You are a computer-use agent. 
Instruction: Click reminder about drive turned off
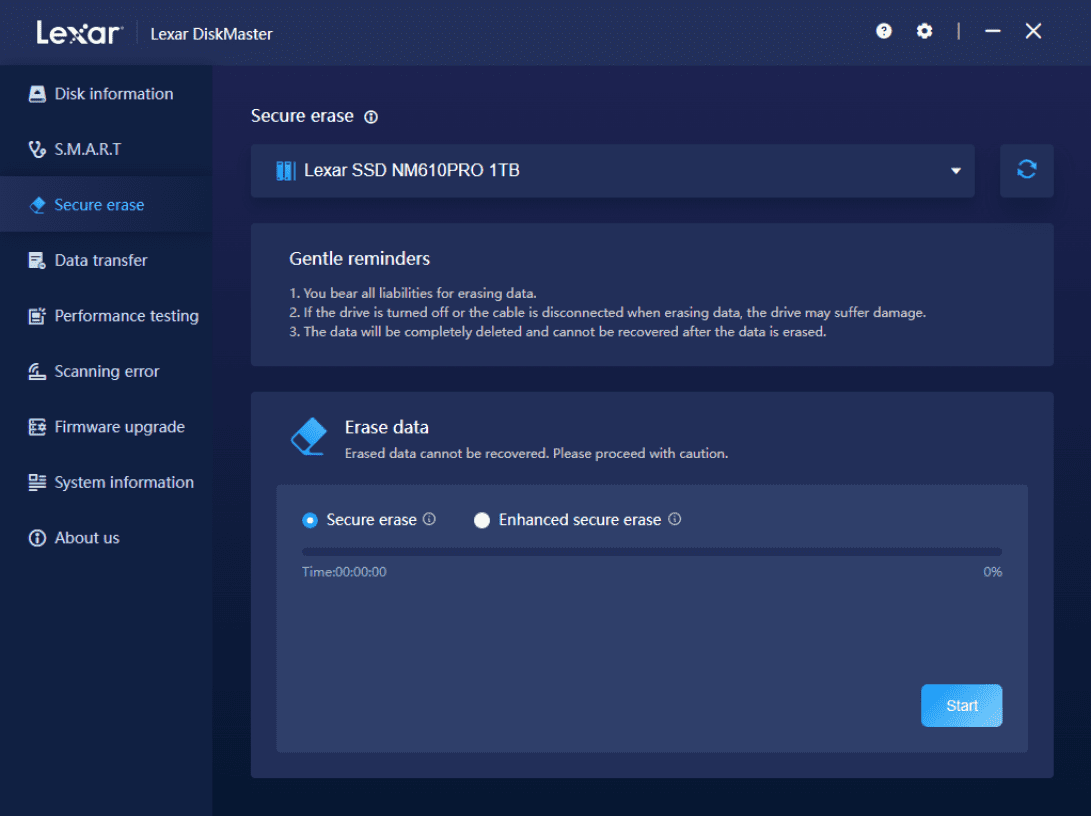click(x=607, y=312)
